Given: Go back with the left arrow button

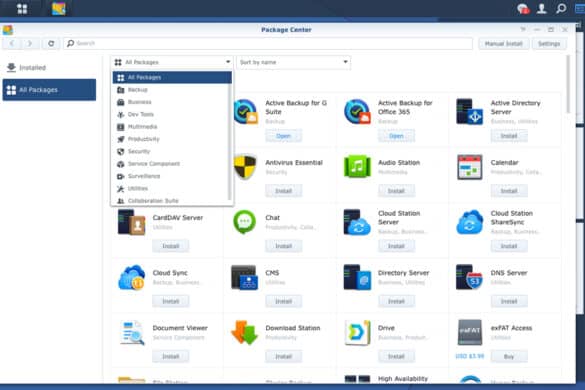Looking at the screenshot, I should point(12,43).
